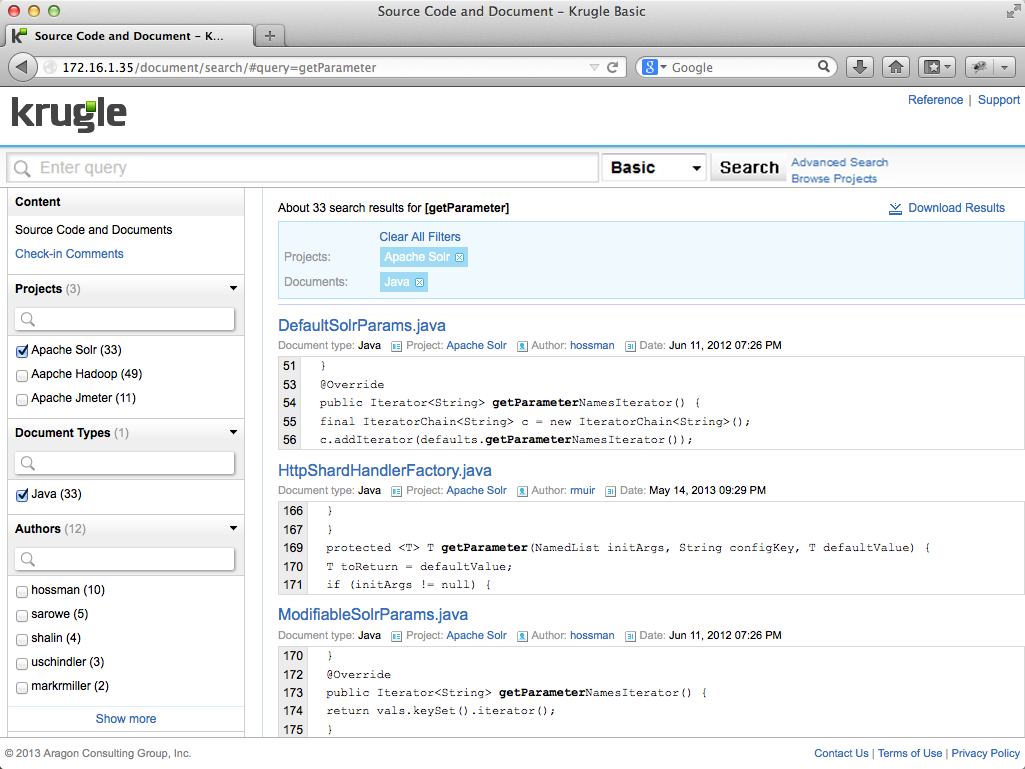The height and width of the screenshot is (769, 1025).
Task: Click project icon beside DefaultSolrParams Apache Solr
Action: pos(396,346)
